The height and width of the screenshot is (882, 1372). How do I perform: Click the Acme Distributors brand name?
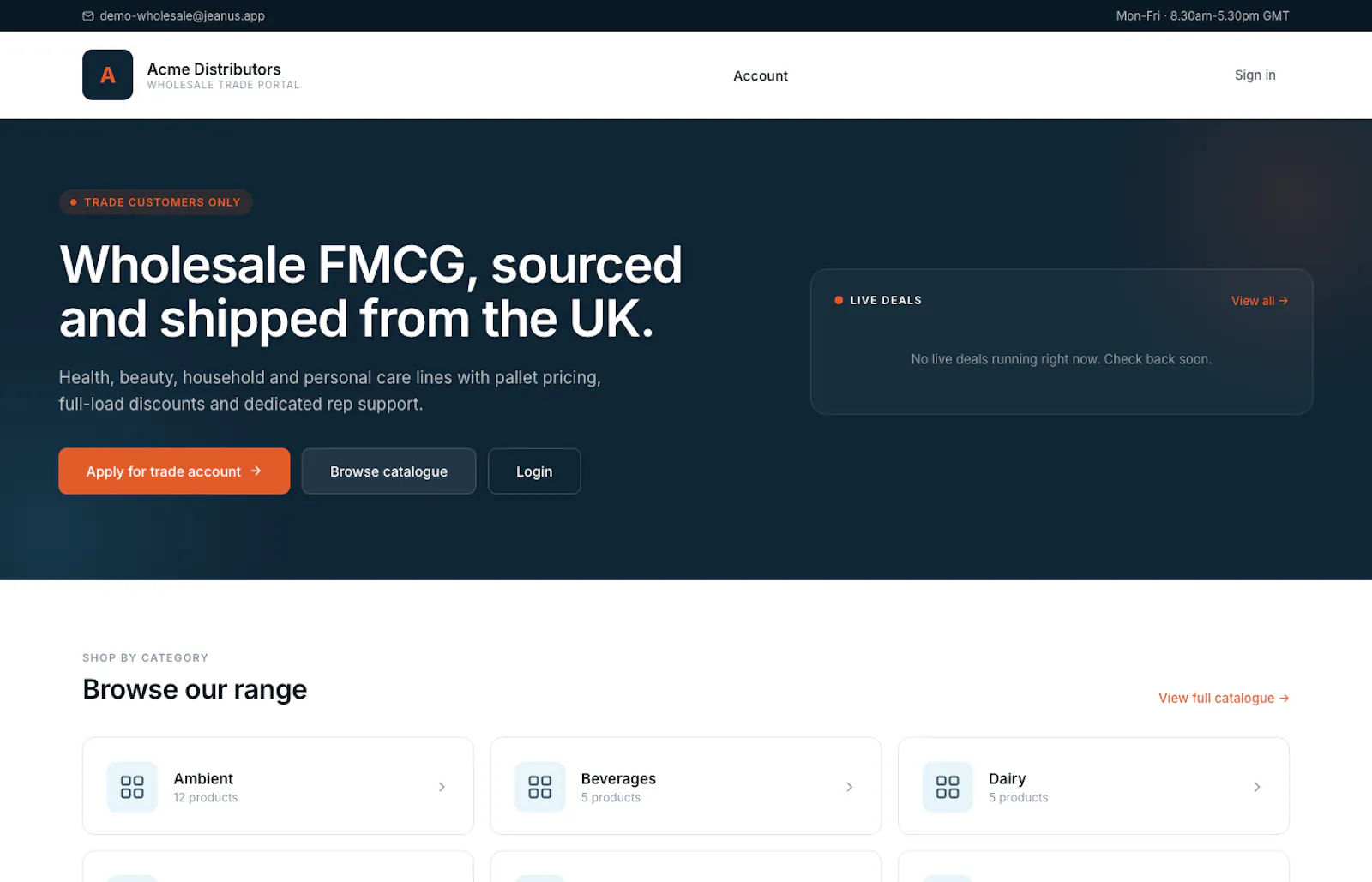[214, 69]
